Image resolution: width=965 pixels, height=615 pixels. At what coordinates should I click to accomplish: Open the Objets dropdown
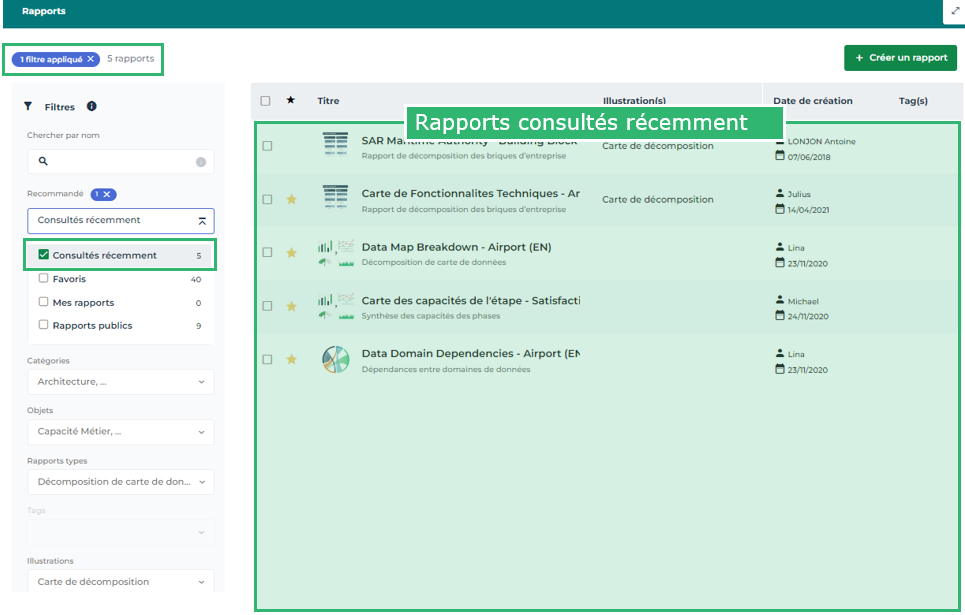point(120,432)
